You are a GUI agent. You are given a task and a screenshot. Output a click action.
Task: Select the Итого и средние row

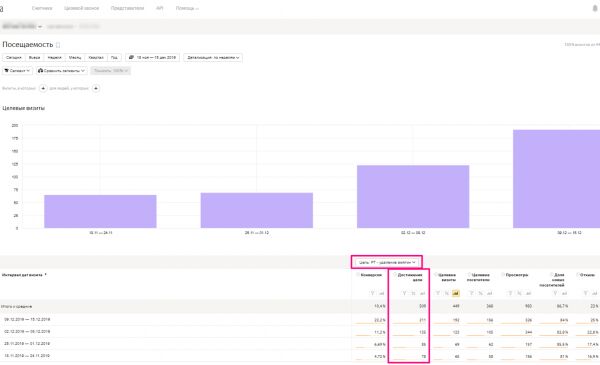point(300,306)
